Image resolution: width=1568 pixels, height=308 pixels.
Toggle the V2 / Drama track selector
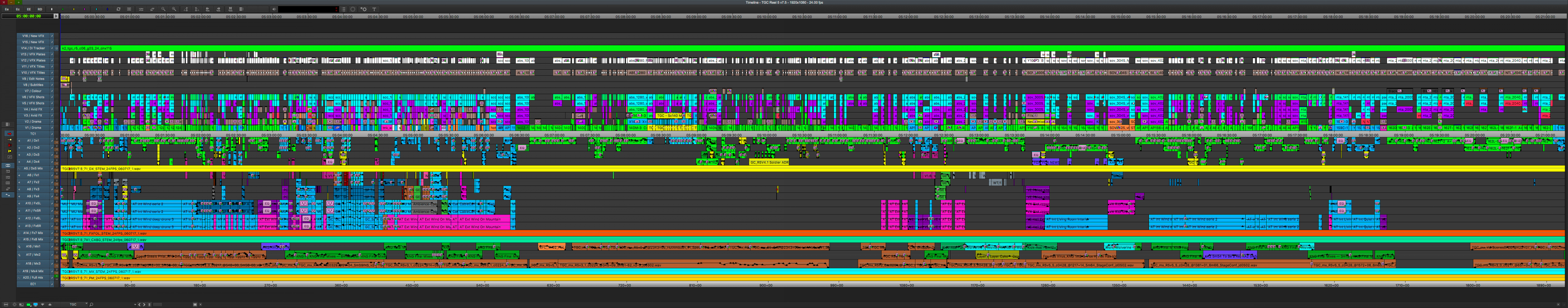coord(33,122)
